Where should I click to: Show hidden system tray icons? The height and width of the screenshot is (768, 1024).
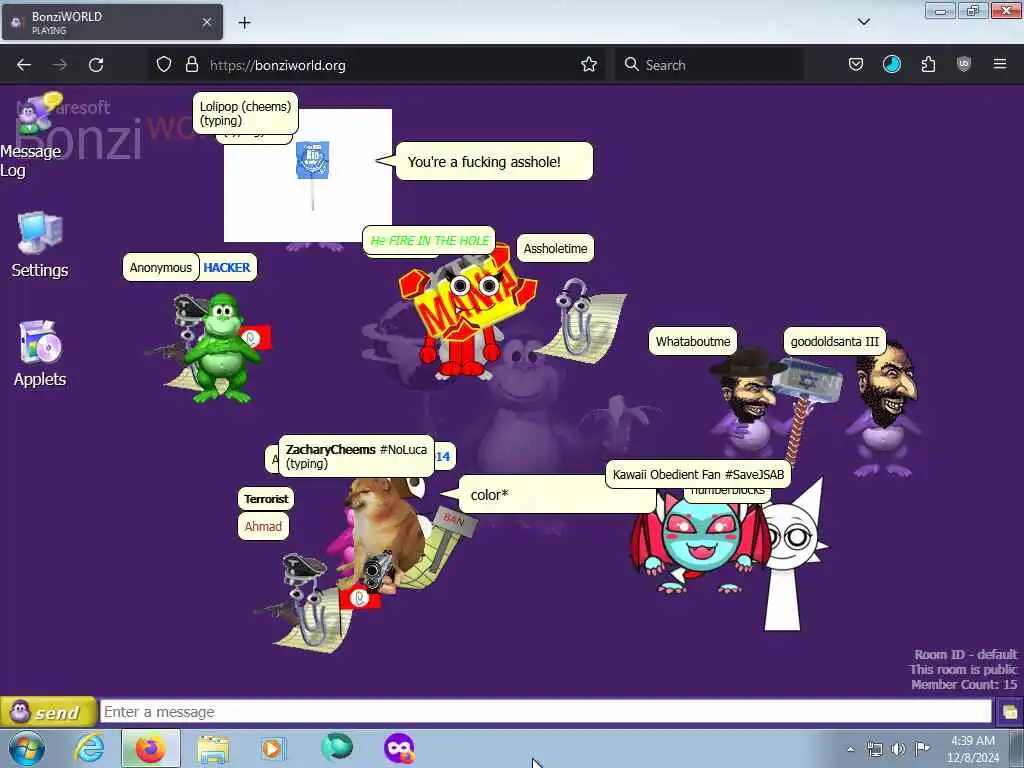(x=850, y=749)
